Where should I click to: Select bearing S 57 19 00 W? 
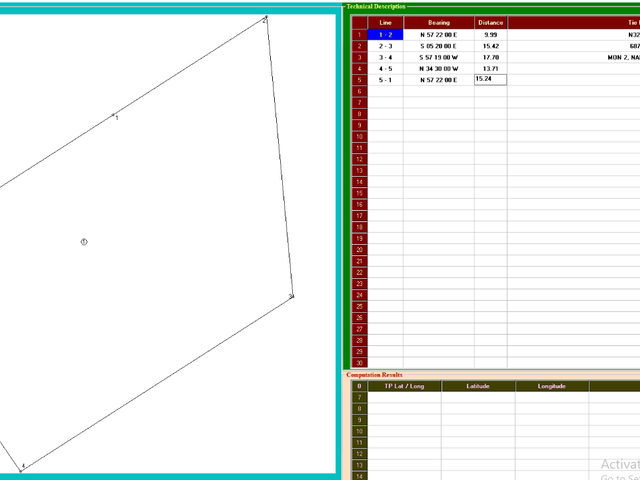pos(439,58)
